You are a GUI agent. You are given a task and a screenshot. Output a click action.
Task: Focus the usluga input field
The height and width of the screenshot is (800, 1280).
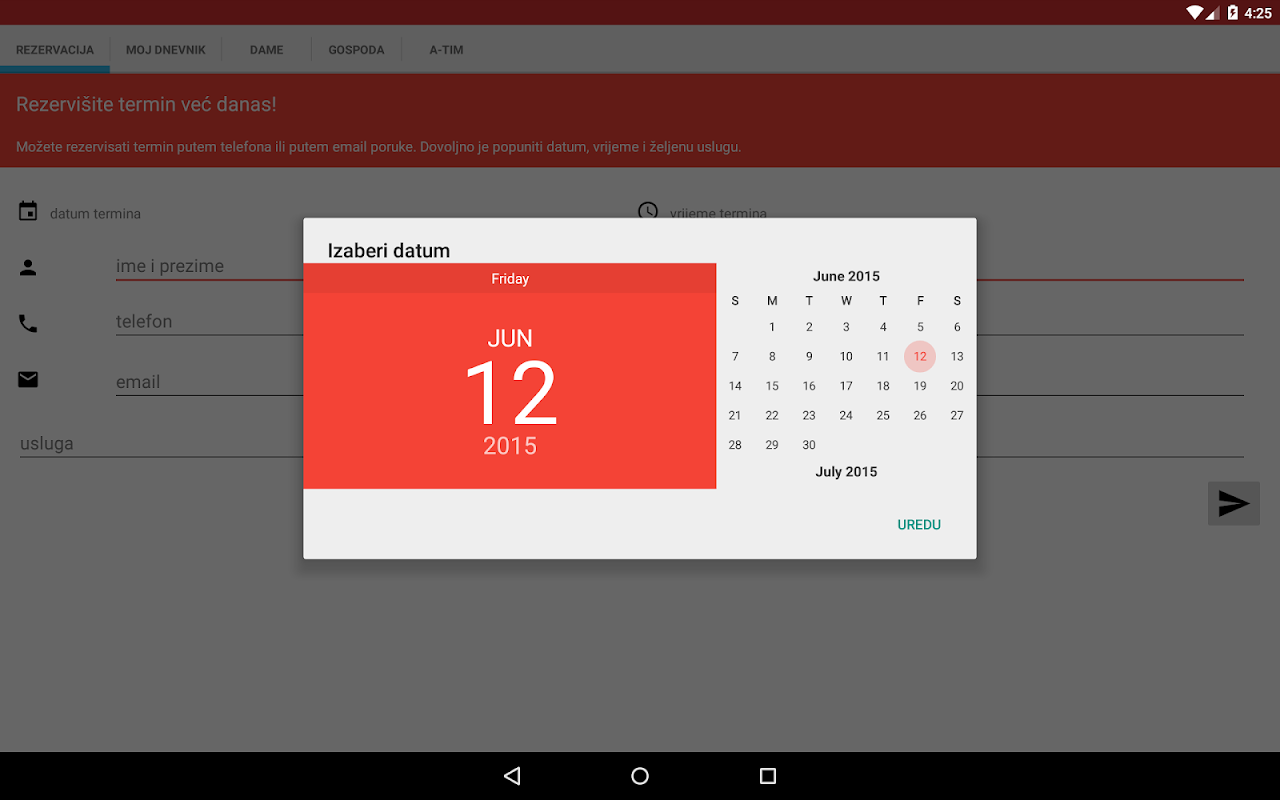pyautogui.click(x=632, y=443)
